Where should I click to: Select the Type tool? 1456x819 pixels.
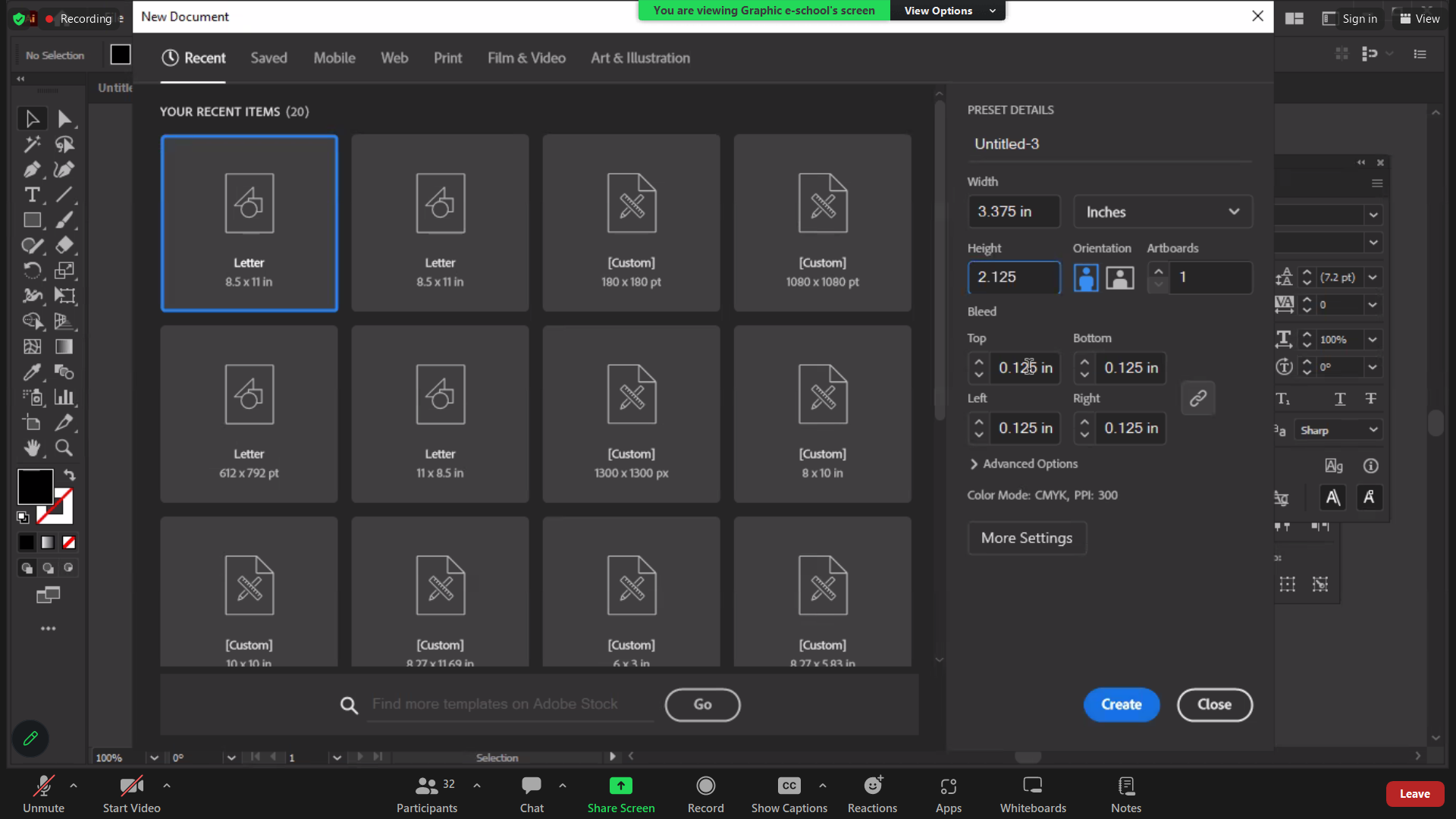coord(32,195)
